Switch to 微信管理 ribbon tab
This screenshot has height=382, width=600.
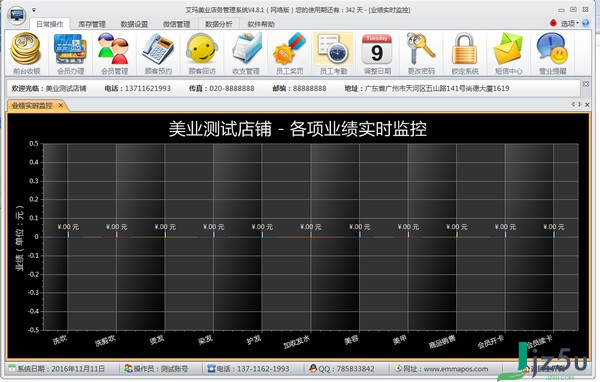coord(176,24)
